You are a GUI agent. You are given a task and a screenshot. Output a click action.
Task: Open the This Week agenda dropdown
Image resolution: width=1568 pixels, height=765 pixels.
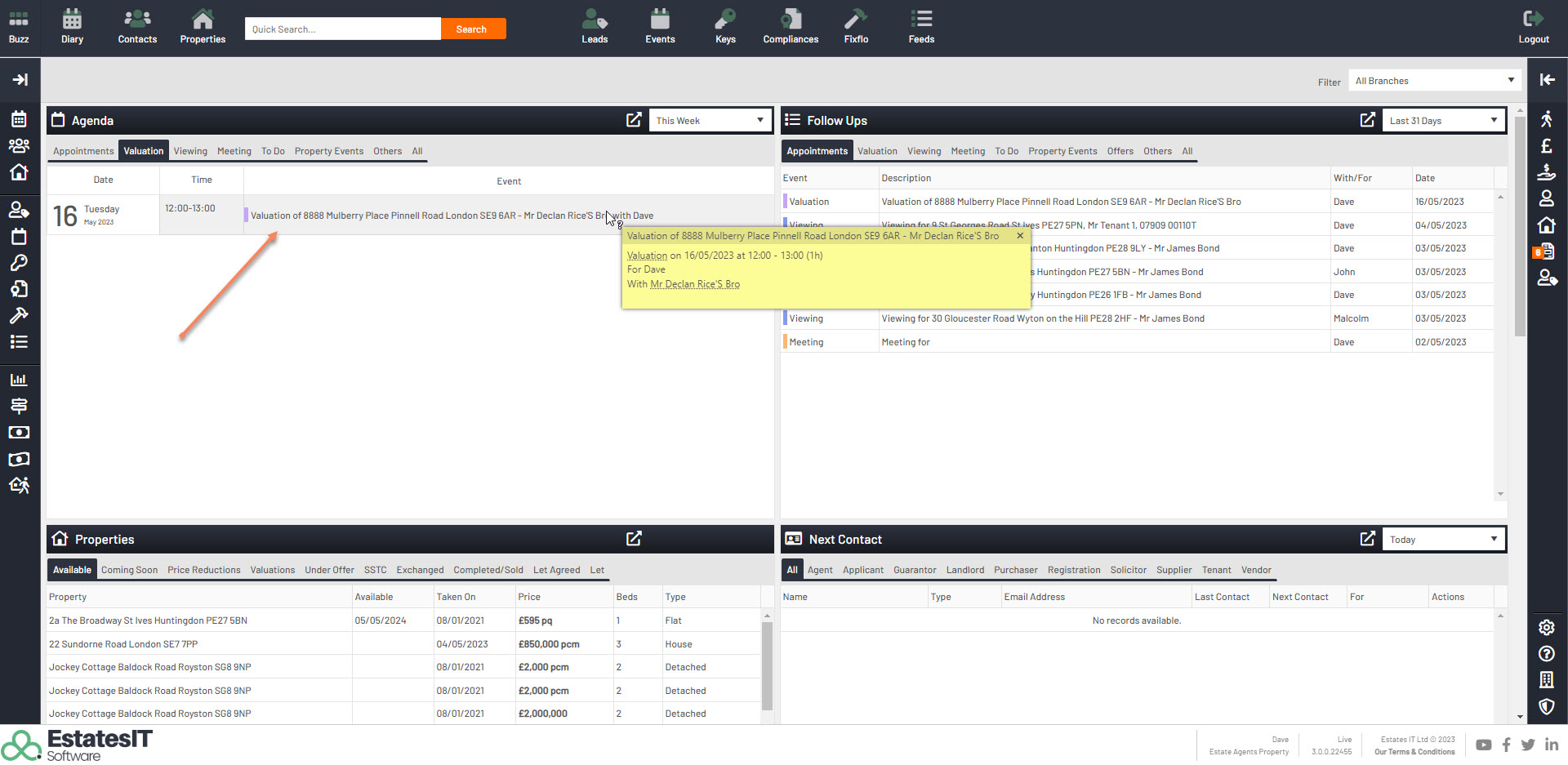pos(710,121)
